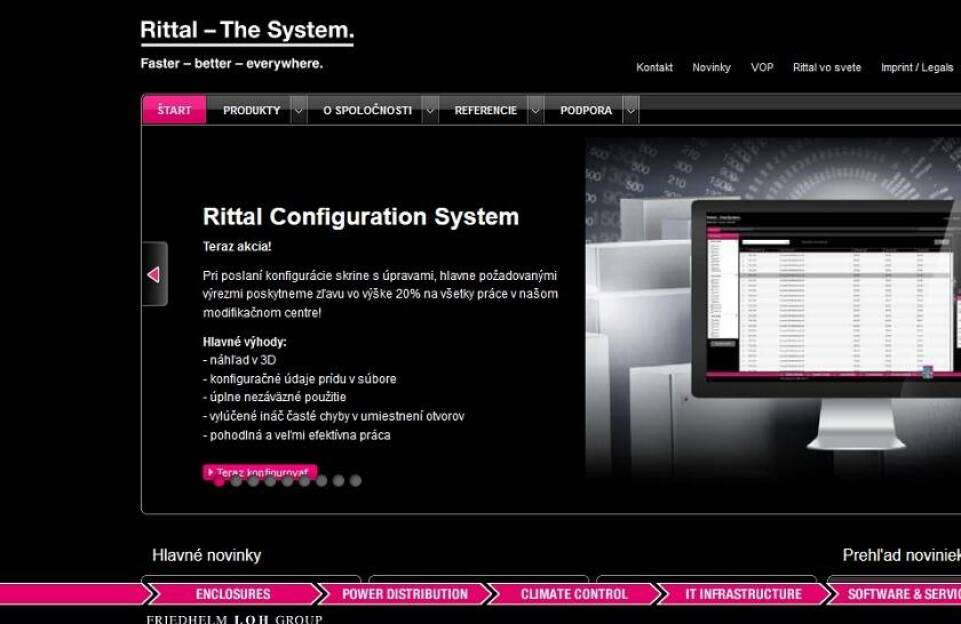Open the IT Infrastructure category banner

point(742,594)
